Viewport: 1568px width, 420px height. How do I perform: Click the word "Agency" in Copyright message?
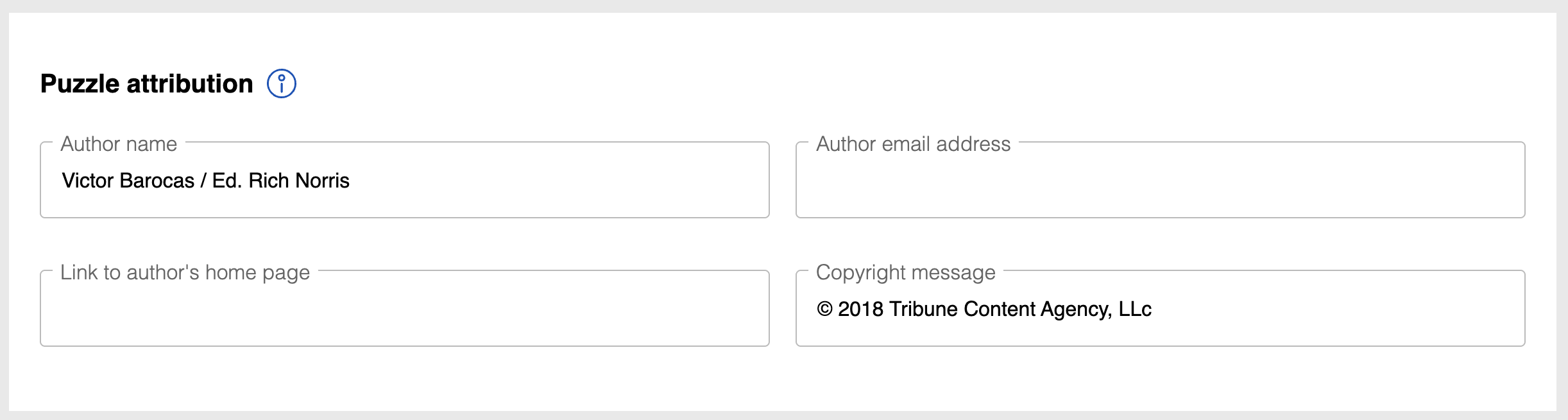pos(1076,309)
